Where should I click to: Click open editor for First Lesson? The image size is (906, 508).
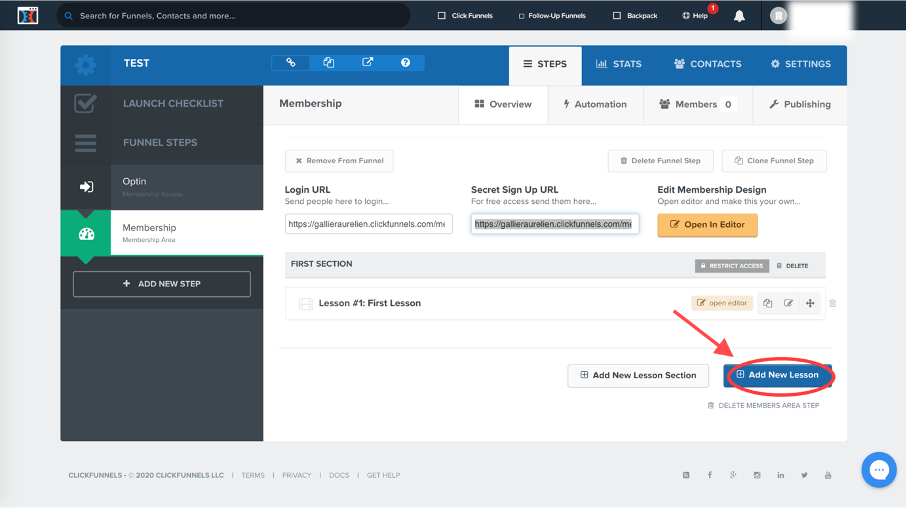[722, 303]
